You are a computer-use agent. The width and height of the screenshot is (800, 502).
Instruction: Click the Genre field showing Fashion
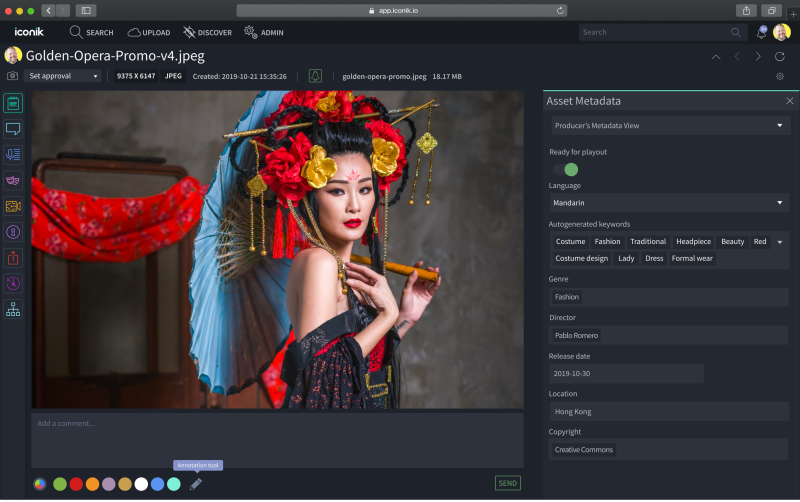pos(669,297)
